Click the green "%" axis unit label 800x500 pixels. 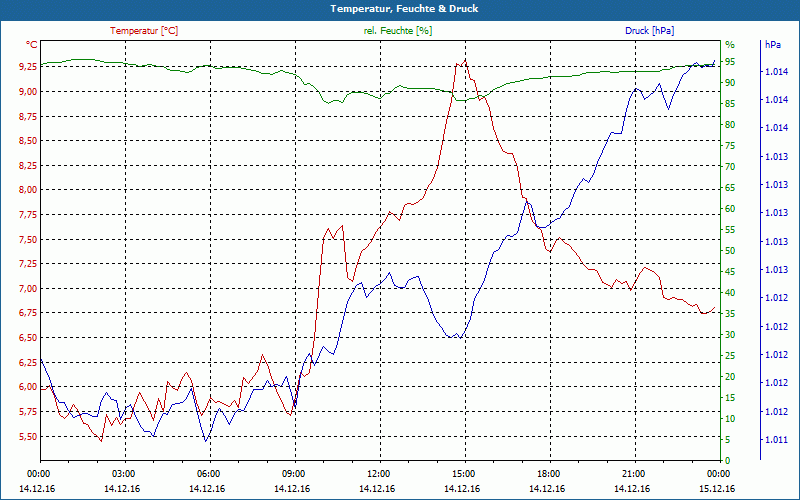(x=730, y=45)
